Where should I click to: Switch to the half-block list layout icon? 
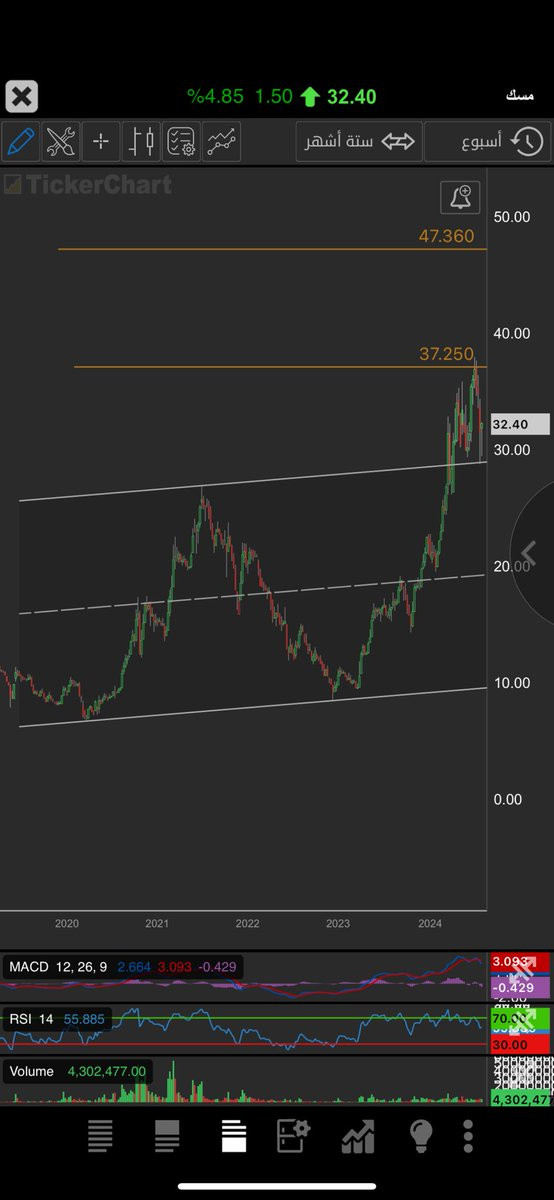tap(167, 1136)
